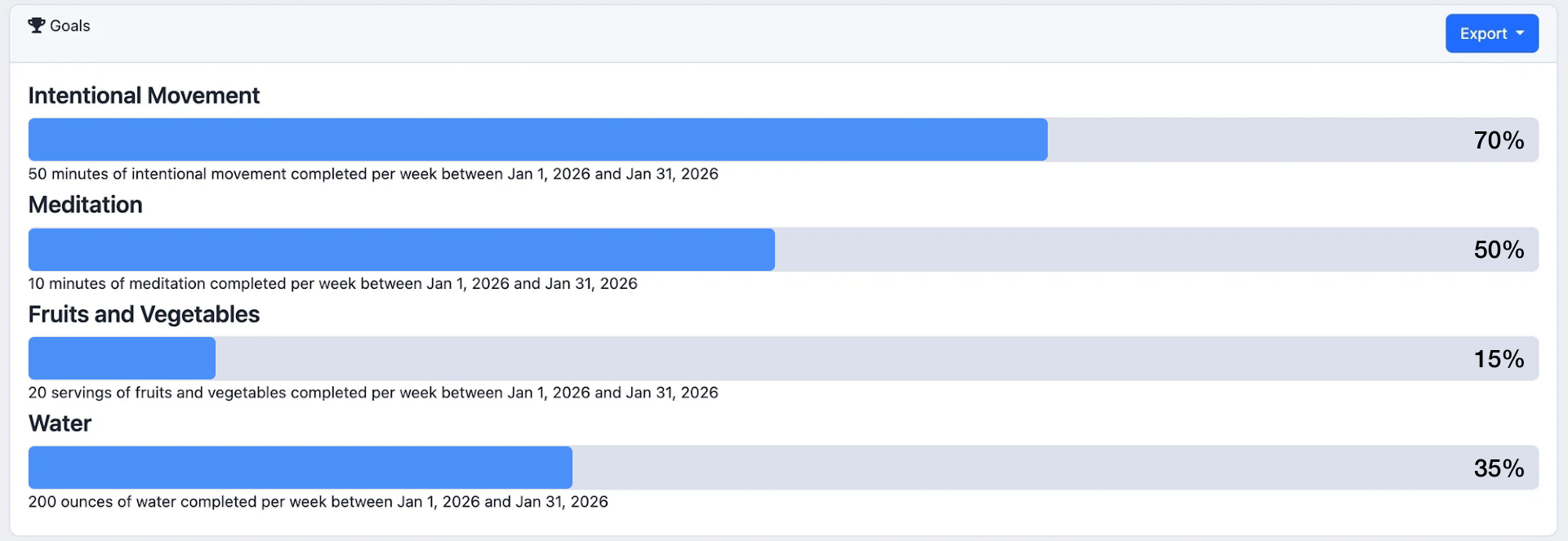Click the 70% progress label
The image size is (1568, 541).
[x=1499, y=140]
